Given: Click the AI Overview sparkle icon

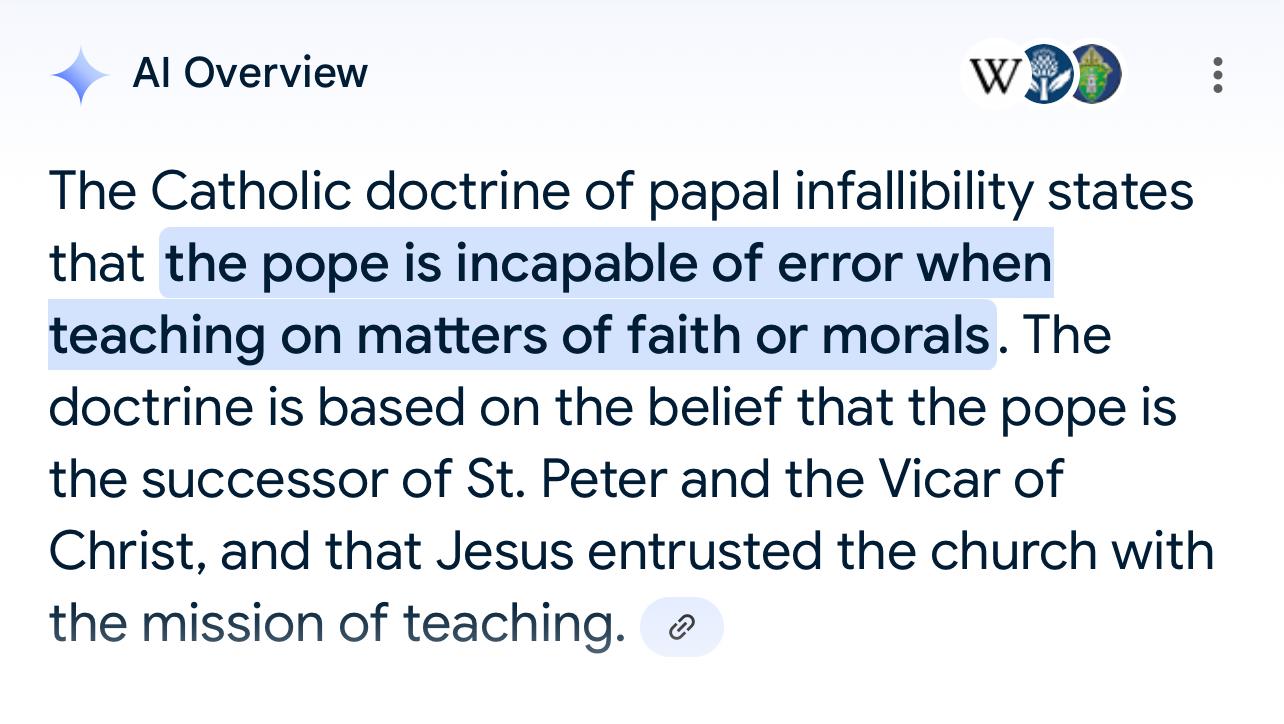Looking at the screenshot, I should [80, 76].
